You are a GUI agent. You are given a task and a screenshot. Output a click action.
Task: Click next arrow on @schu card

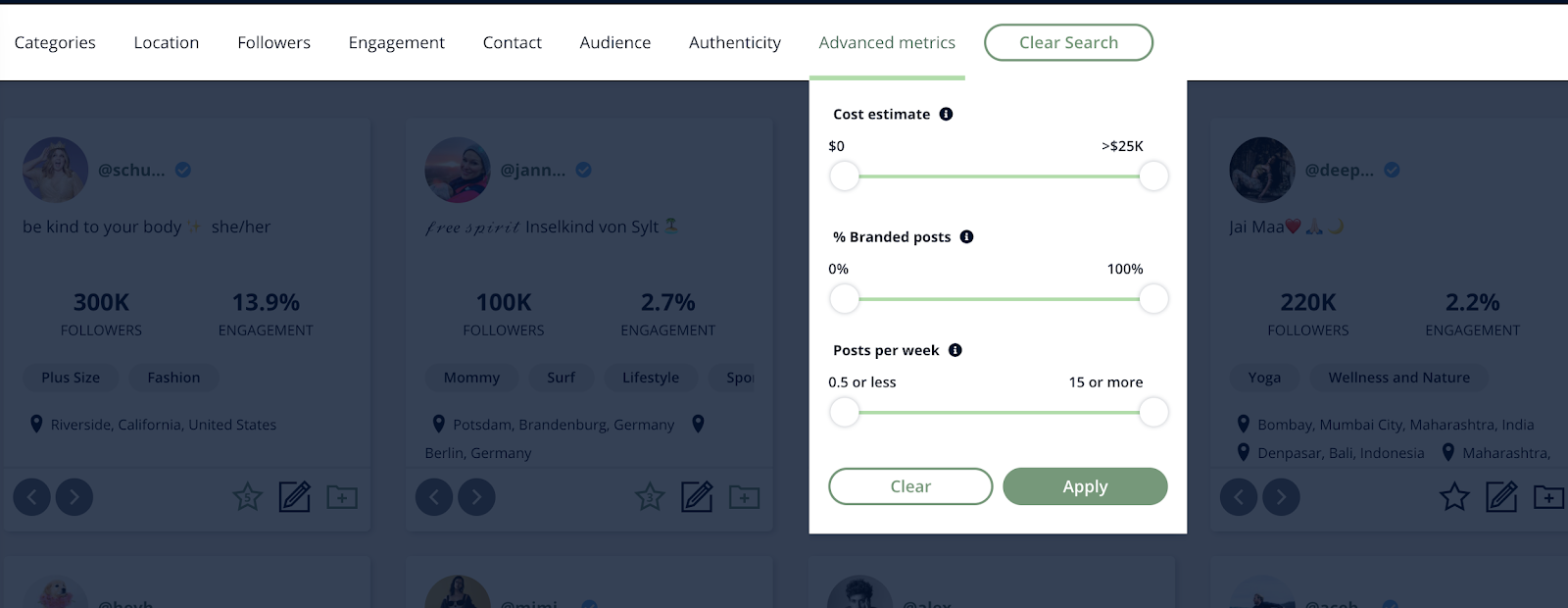74,497
